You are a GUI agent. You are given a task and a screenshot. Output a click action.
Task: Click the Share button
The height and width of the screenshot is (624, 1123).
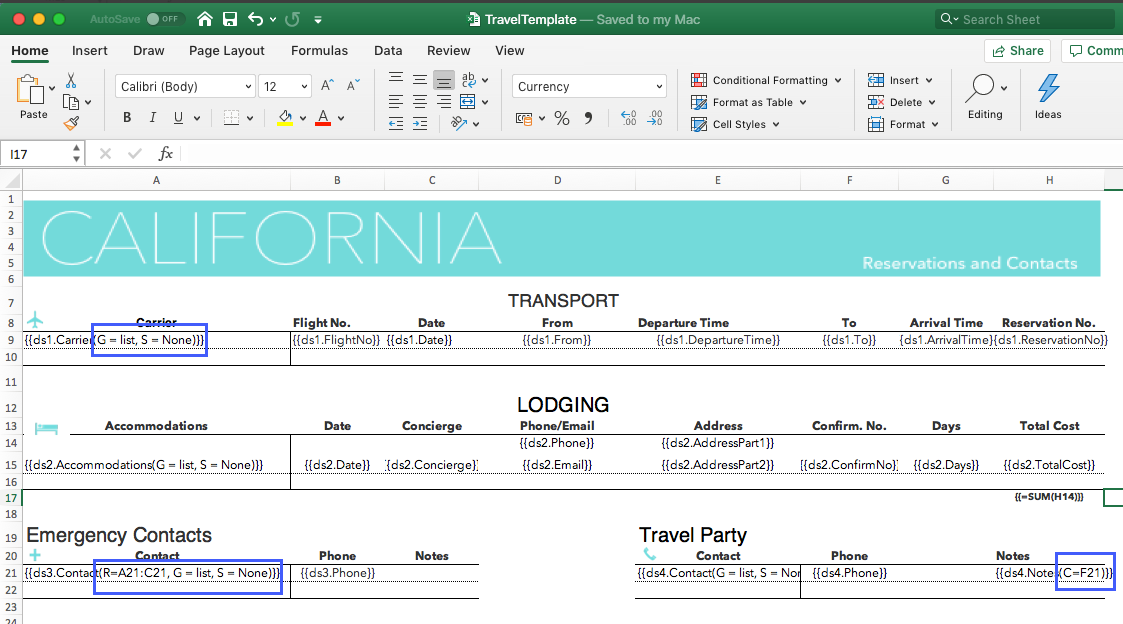coord(1018,51)
